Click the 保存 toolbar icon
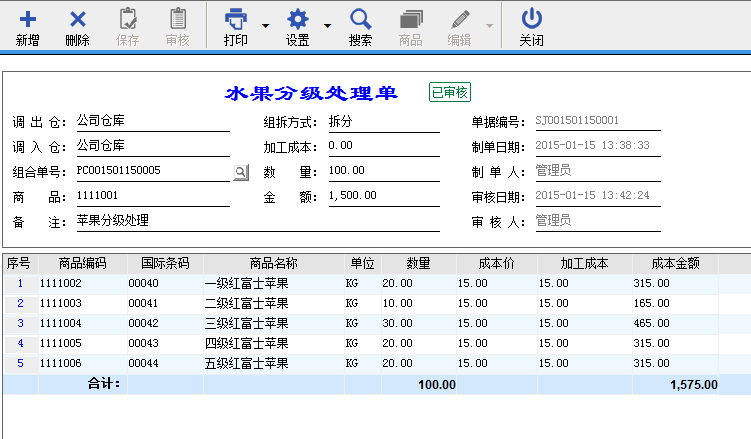751x439 pixels. pos(128,19)
